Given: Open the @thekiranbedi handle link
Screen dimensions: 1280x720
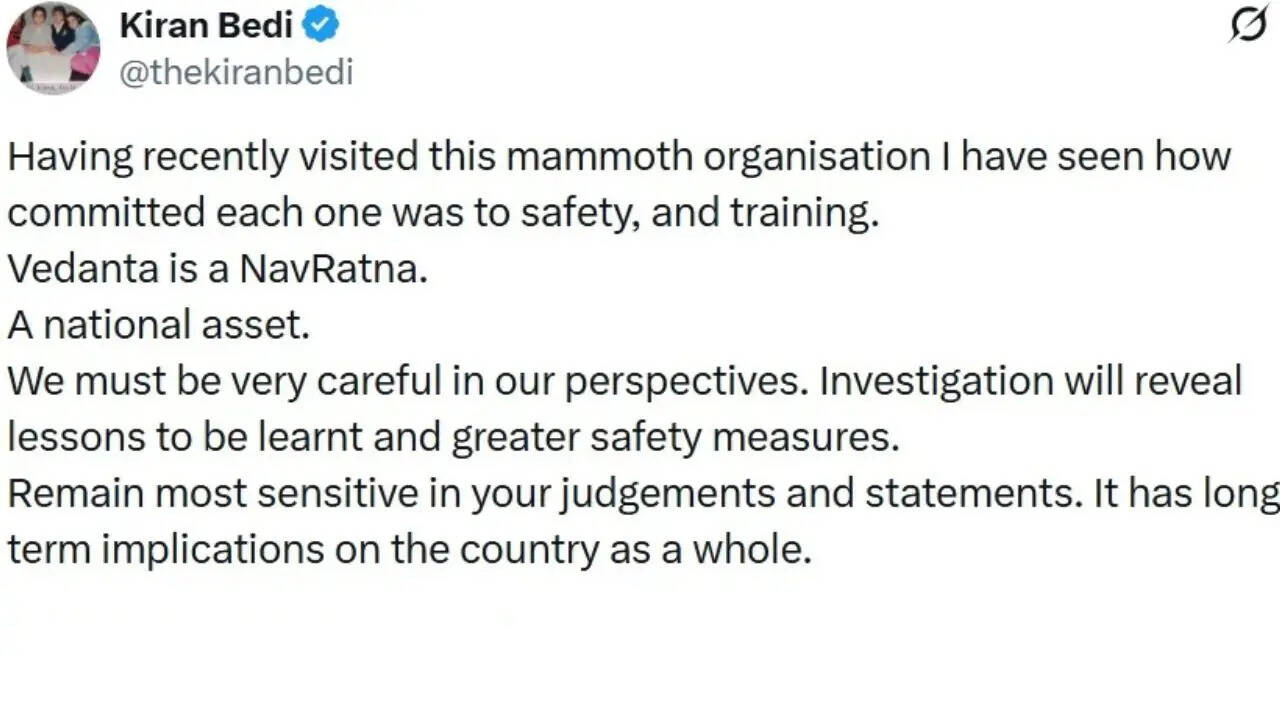Looking at the screenshot, I should pyautogui.click(x=236, y=73).
